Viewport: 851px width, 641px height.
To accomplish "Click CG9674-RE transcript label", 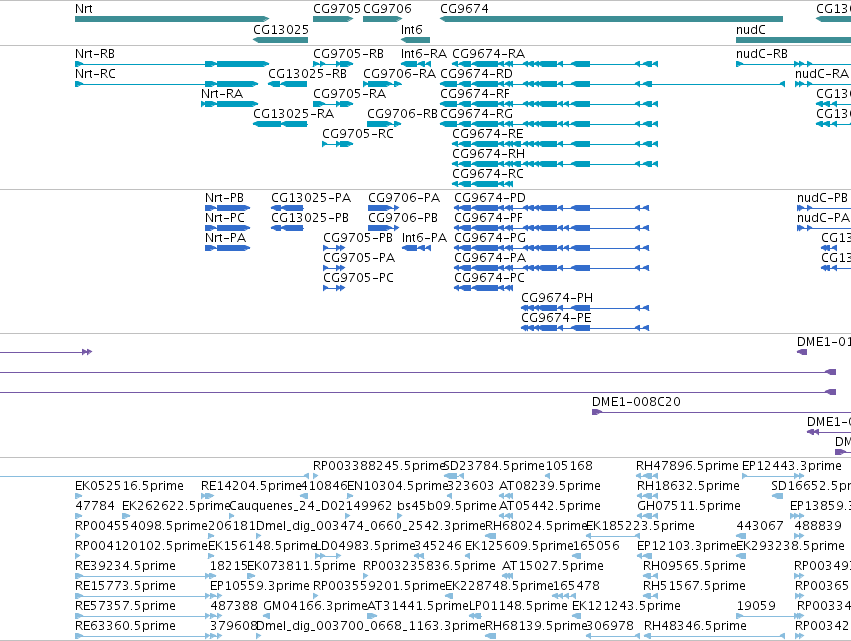I will tap(487, 134).
